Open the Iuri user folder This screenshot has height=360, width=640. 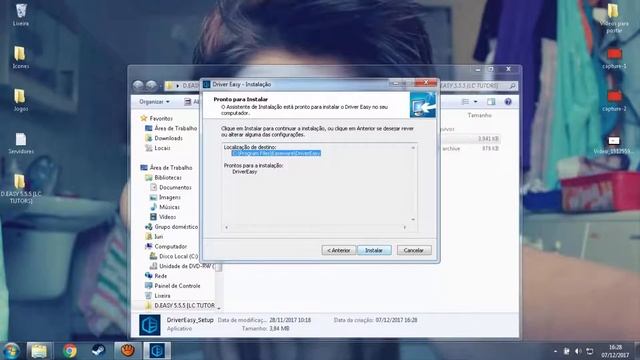(154, 236)
